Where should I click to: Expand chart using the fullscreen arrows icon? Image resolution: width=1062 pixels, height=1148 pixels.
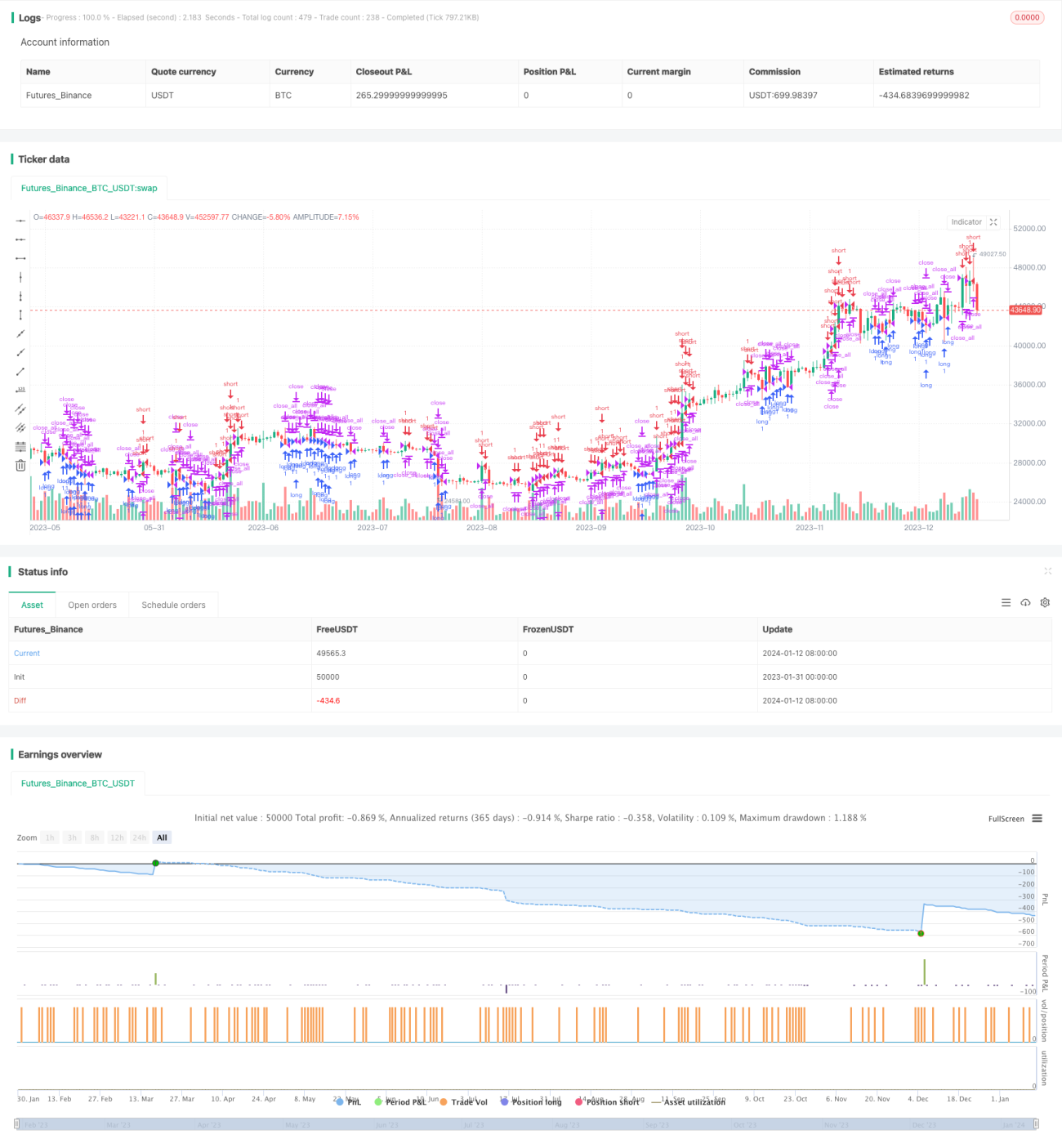(x=993, y=222)
